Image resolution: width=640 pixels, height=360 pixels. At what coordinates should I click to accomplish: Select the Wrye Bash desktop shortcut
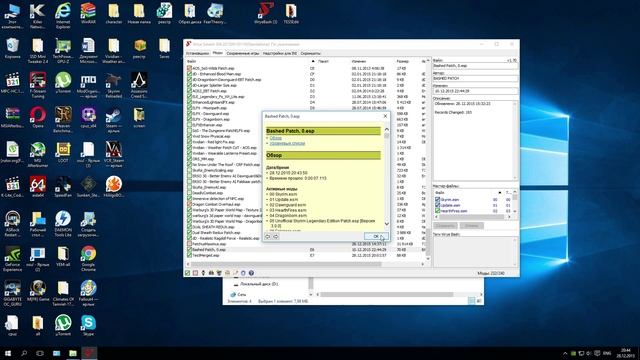pos(265,13)
